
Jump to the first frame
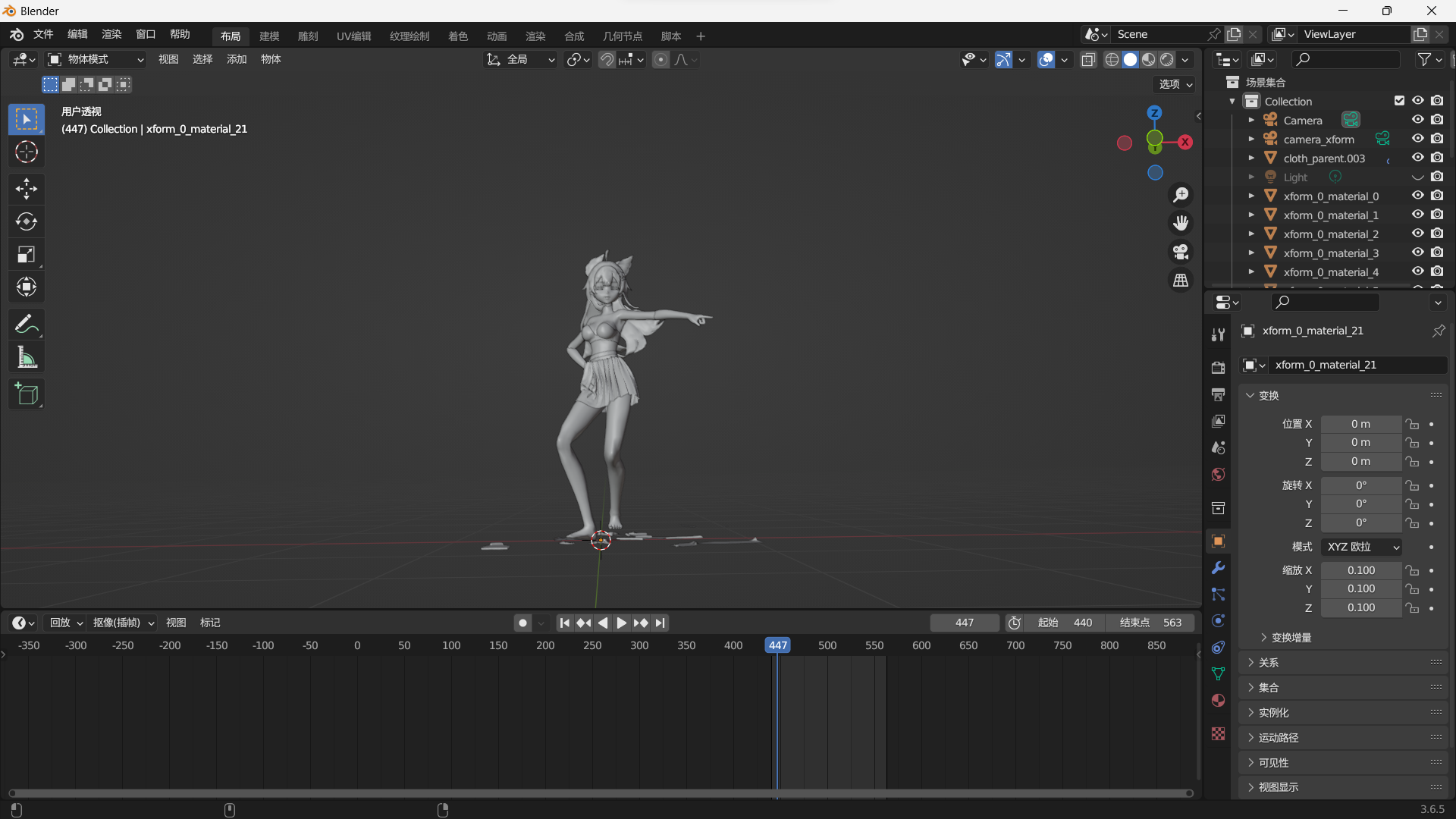click(x=564, y=623)
